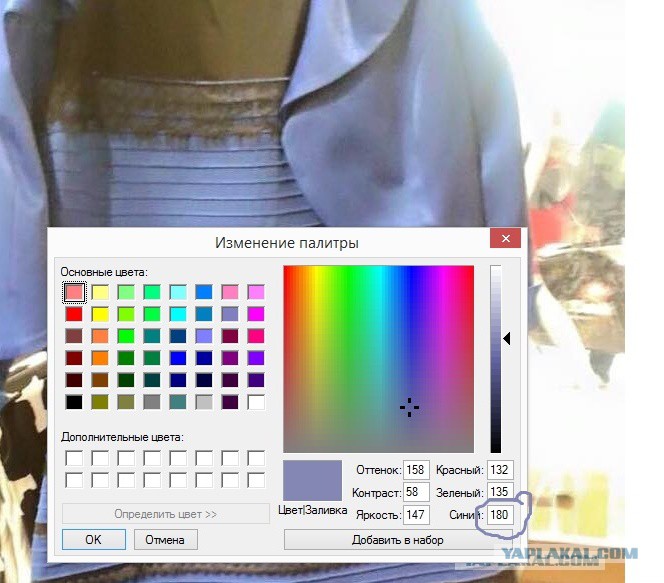Screen dimensions: 664x583
Task: Choose the pure blue basic color swatch
Action: (x=178, y=358)
